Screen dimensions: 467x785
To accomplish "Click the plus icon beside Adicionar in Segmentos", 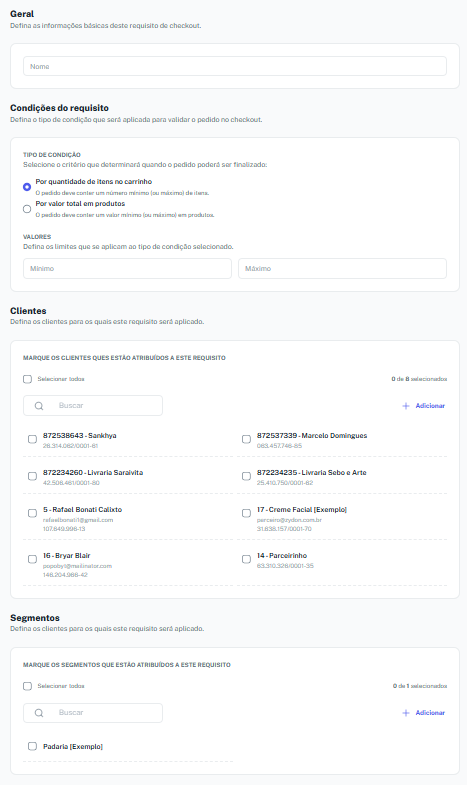I will click(x=406, y=713).
